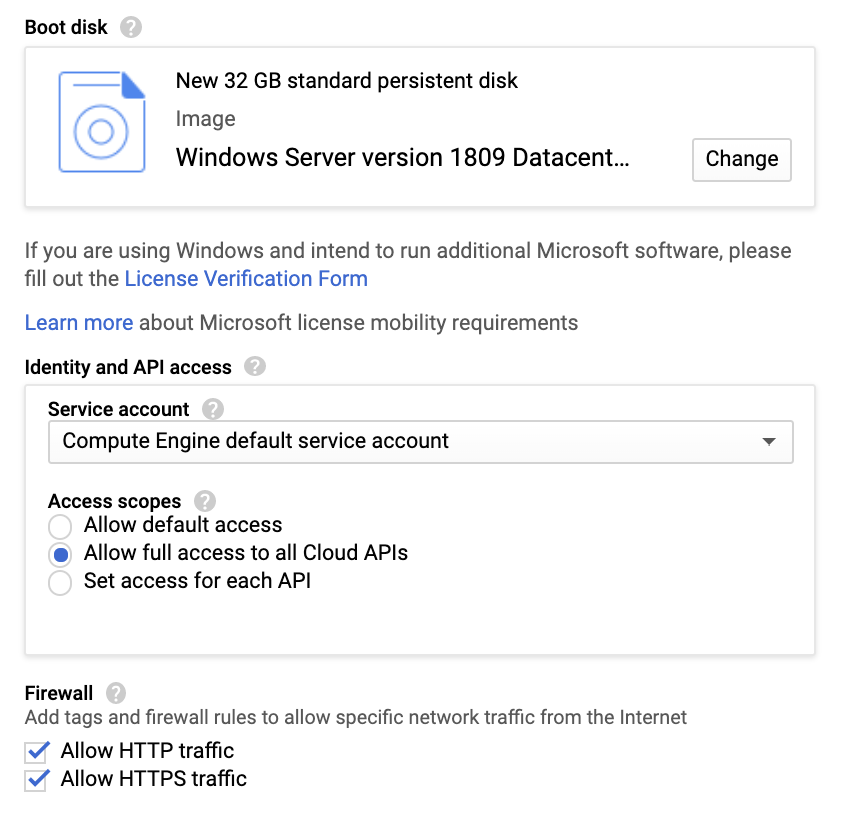Click the New 32 GB standard persistent disk text
Viewport: 850px width, 820px height.
(347, 81)
